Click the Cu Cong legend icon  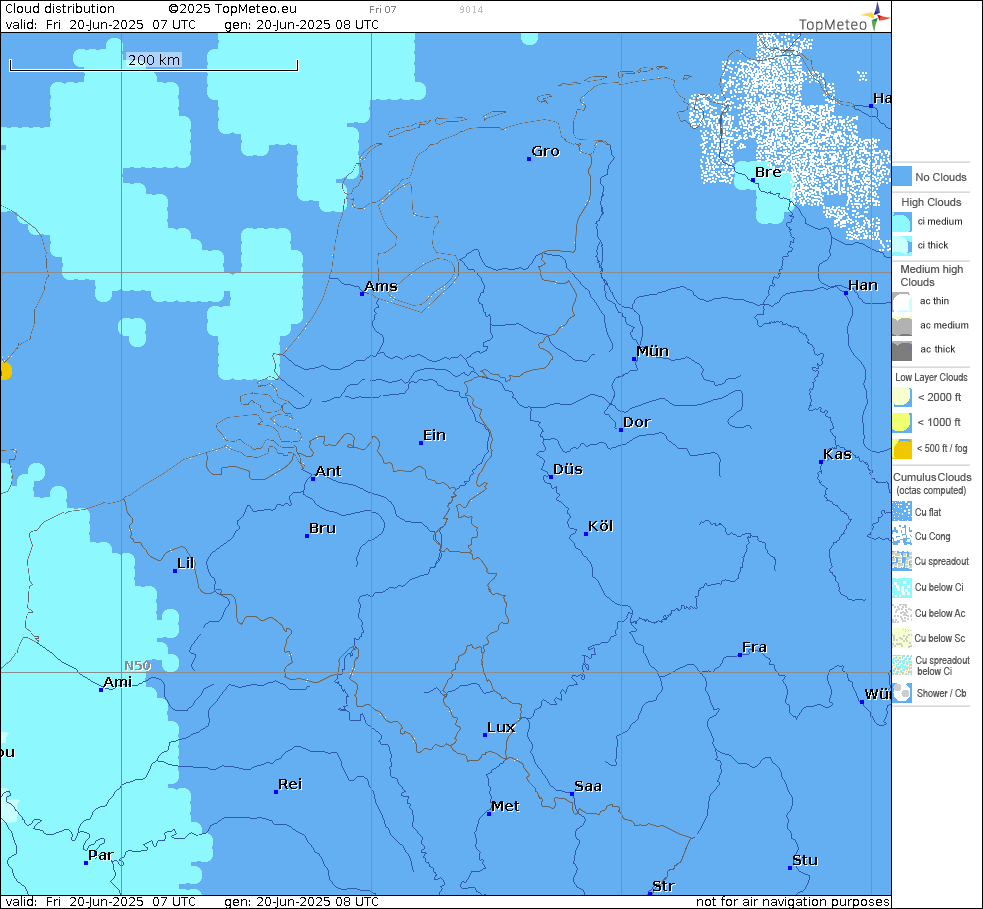point(902,535)
